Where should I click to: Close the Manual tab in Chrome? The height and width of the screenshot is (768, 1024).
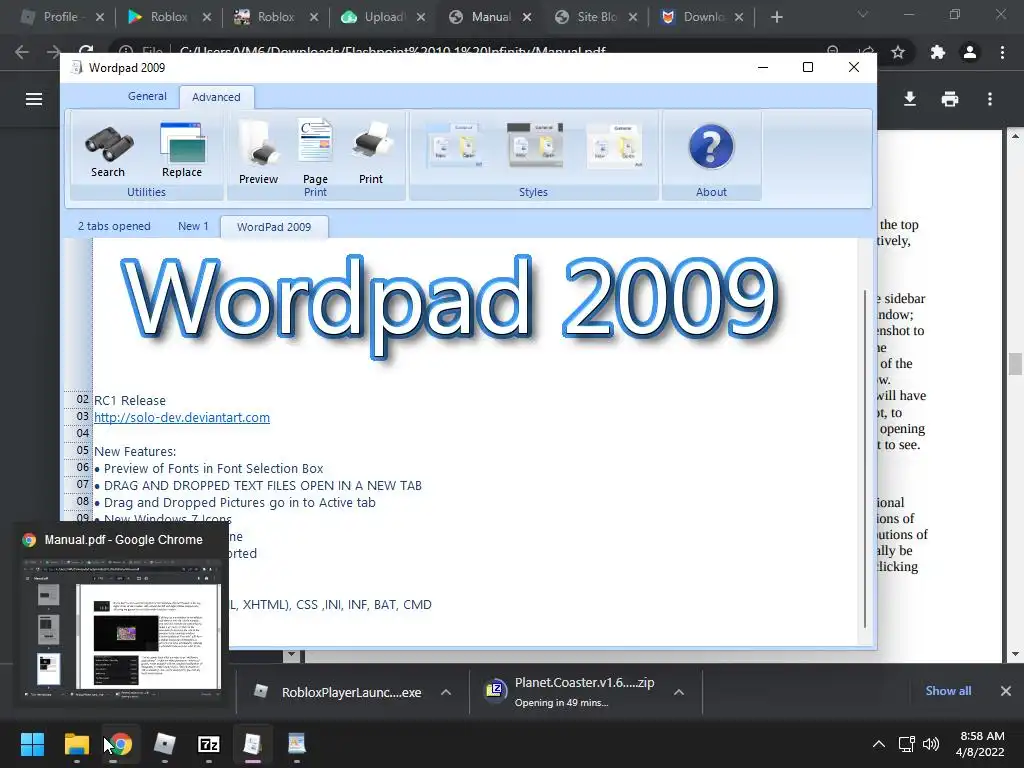click(527, 18)
